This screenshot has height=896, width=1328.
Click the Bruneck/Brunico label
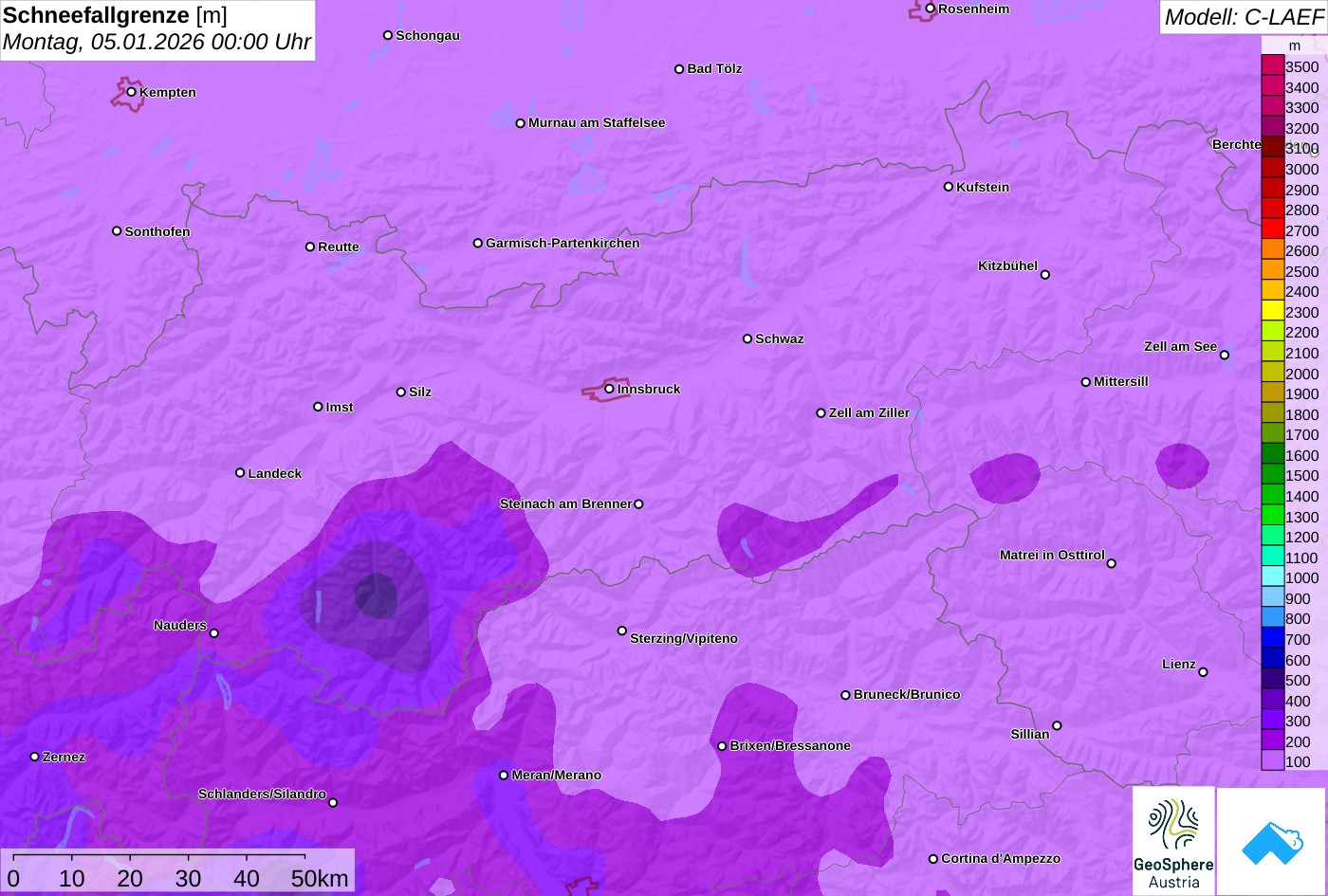point(907,695)
